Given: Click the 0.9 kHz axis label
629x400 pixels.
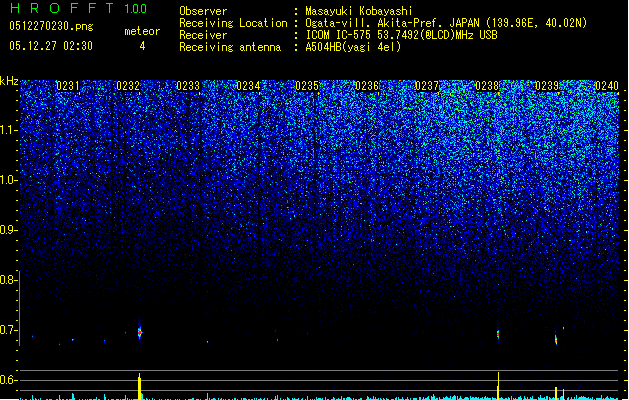Looking at the screenshot, I should [x=9, y=230].
